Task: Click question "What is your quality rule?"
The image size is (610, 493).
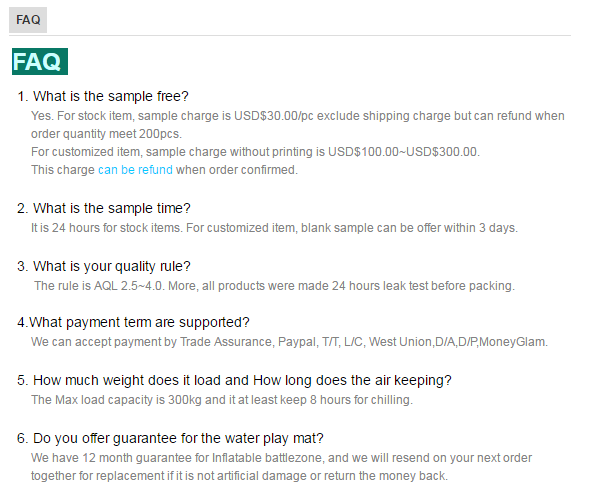Action: tap(111, 266)
